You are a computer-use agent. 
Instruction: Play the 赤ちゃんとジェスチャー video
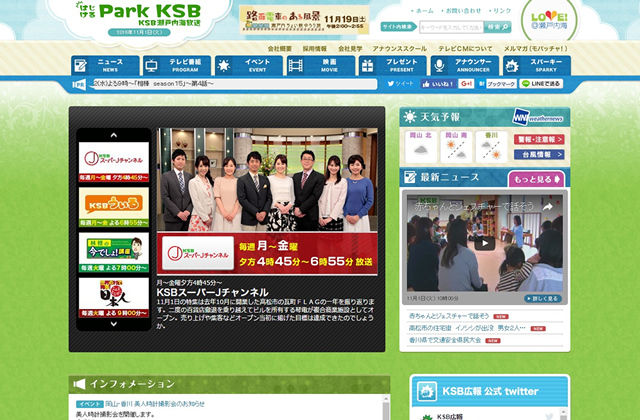[484, 244]
